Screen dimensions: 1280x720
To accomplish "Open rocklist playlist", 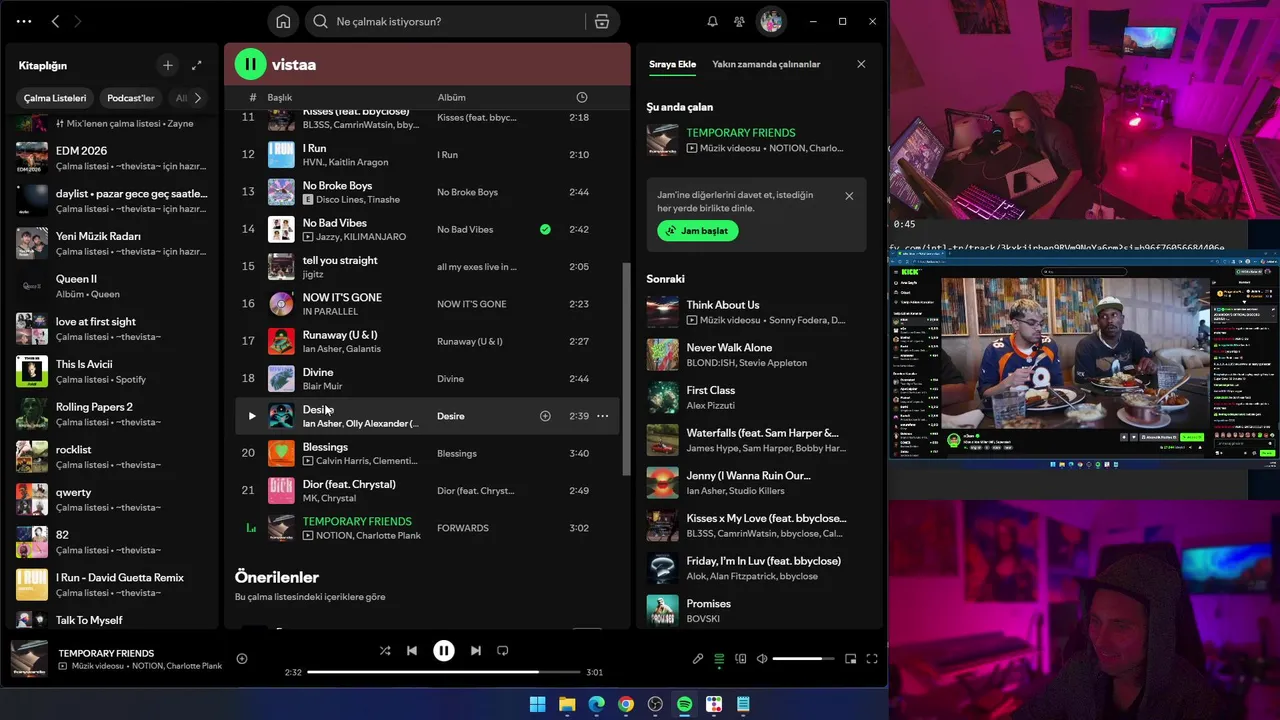I will click(x=112, y=457).
